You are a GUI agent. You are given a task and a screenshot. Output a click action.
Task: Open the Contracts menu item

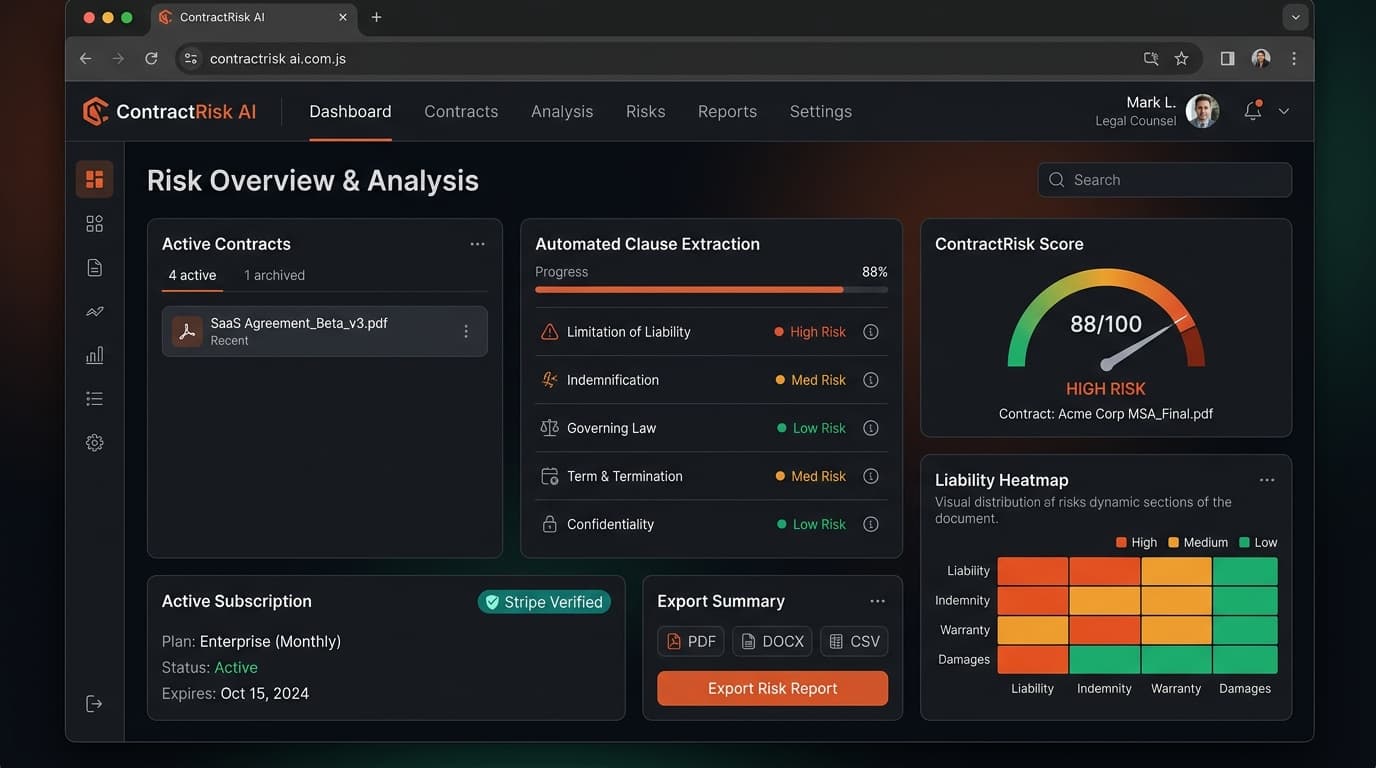pyautogui.click(x=461, y=111)
